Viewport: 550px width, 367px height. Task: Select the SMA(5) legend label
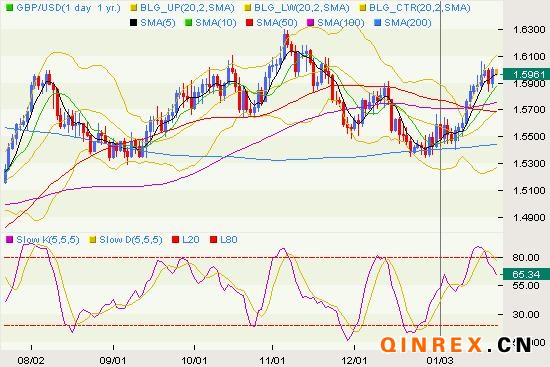158,23
